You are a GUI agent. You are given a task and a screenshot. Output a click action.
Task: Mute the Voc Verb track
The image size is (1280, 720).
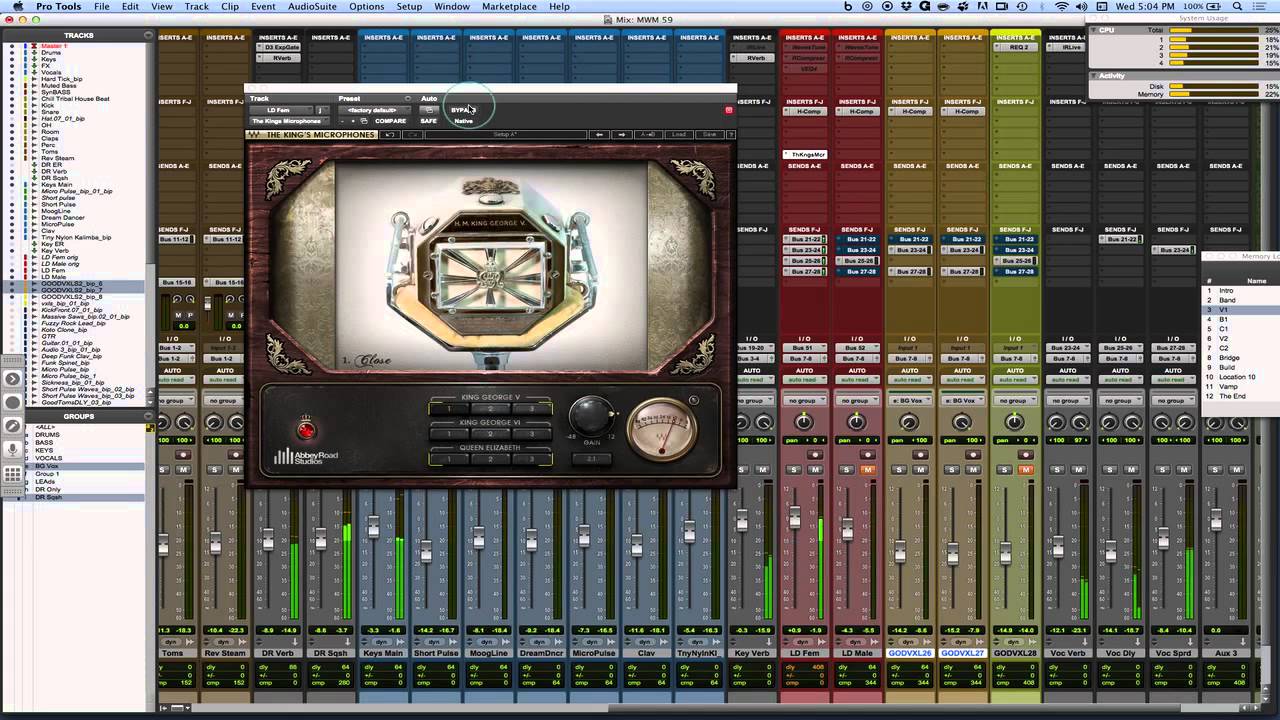(x=1079, y=469)
